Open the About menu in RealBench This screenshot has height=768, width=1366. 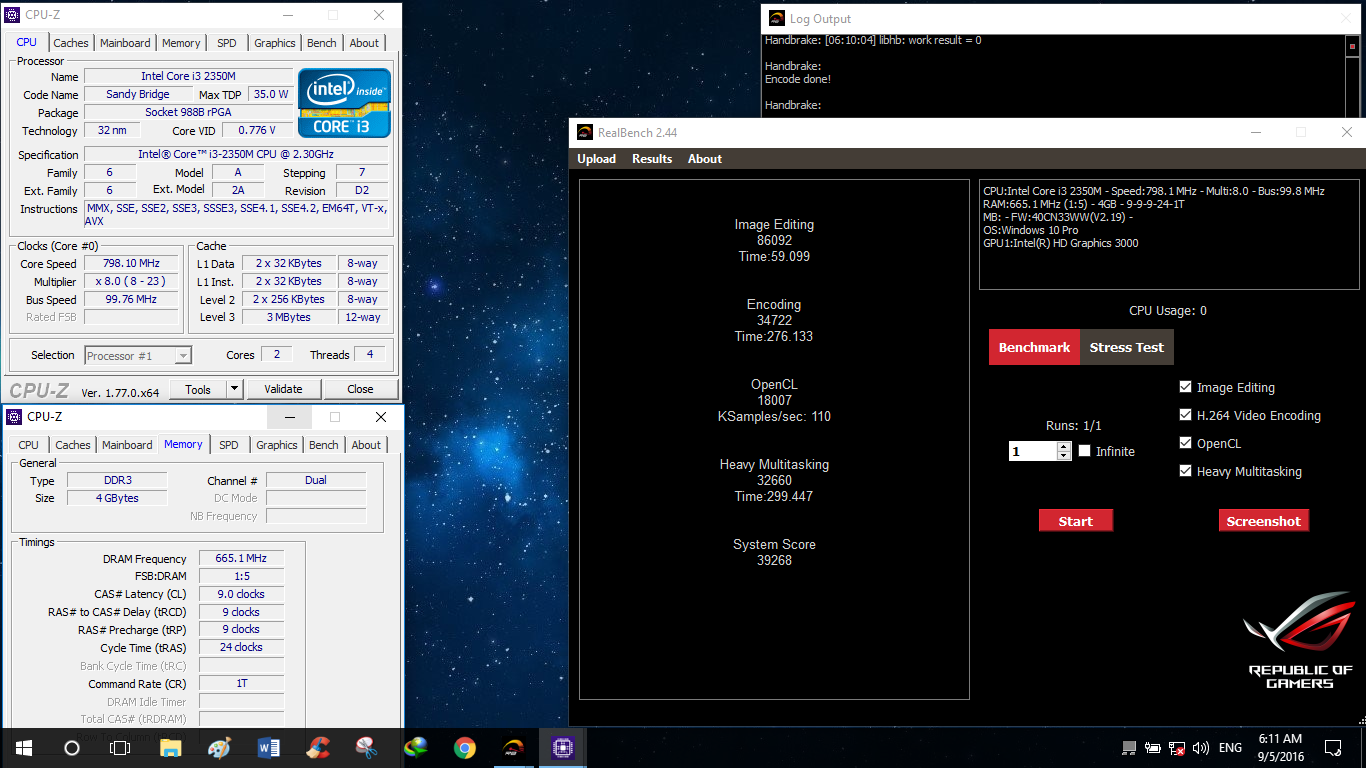[705, 159]
